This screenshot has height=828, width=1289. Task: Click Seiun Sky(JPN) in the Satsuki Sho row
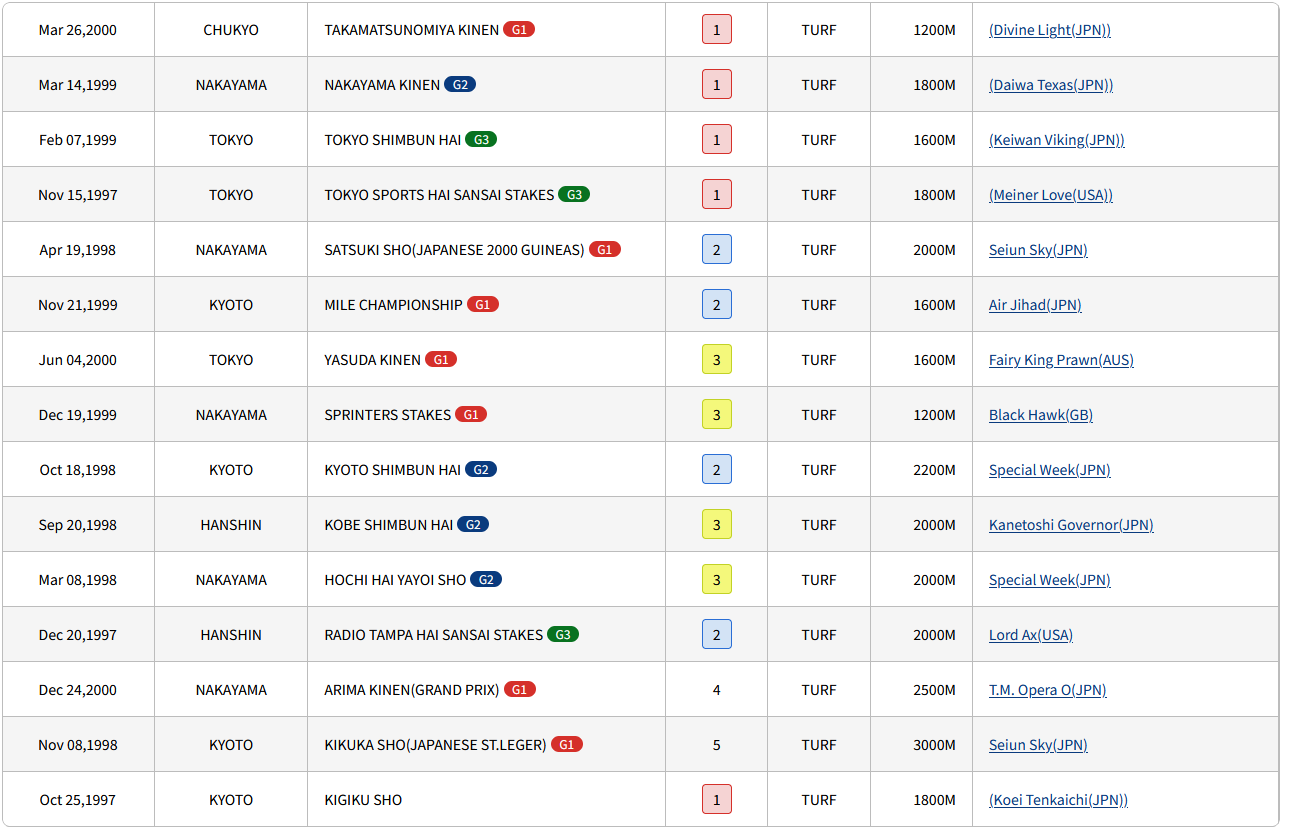pos(1038,250)
